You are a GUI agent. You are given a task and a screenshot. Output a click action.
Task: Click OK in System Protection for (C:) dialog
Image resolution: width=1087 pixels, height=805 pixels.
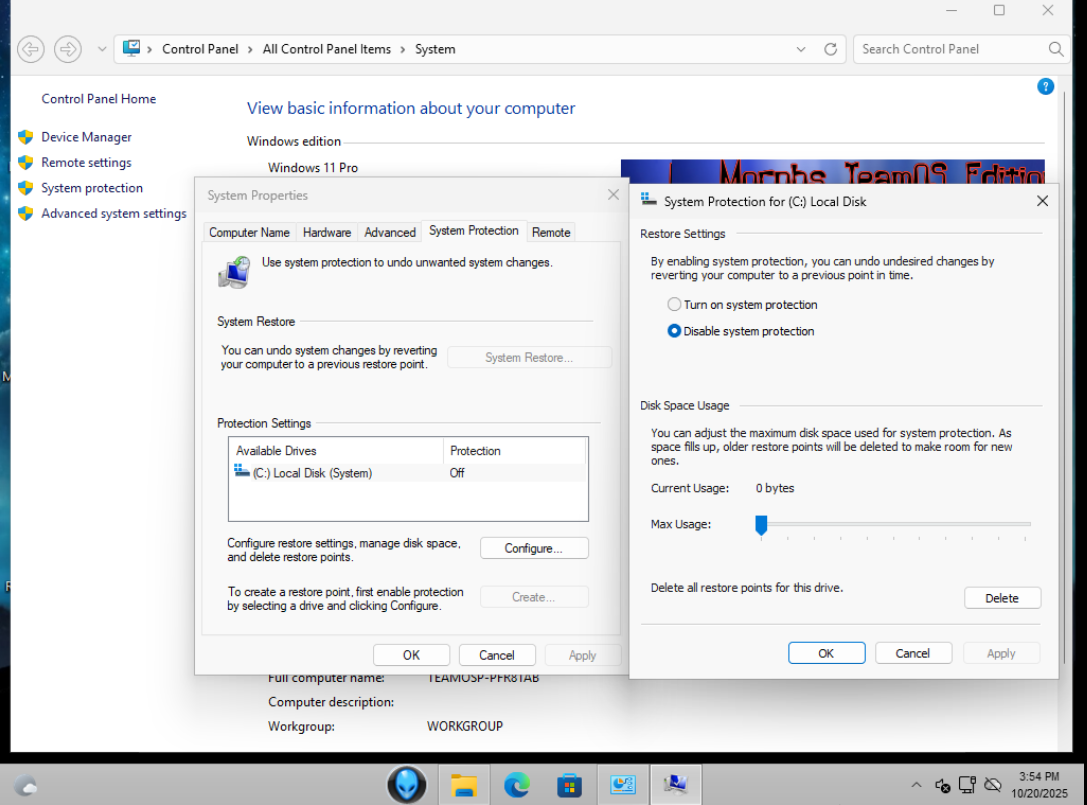click(826, 653)
